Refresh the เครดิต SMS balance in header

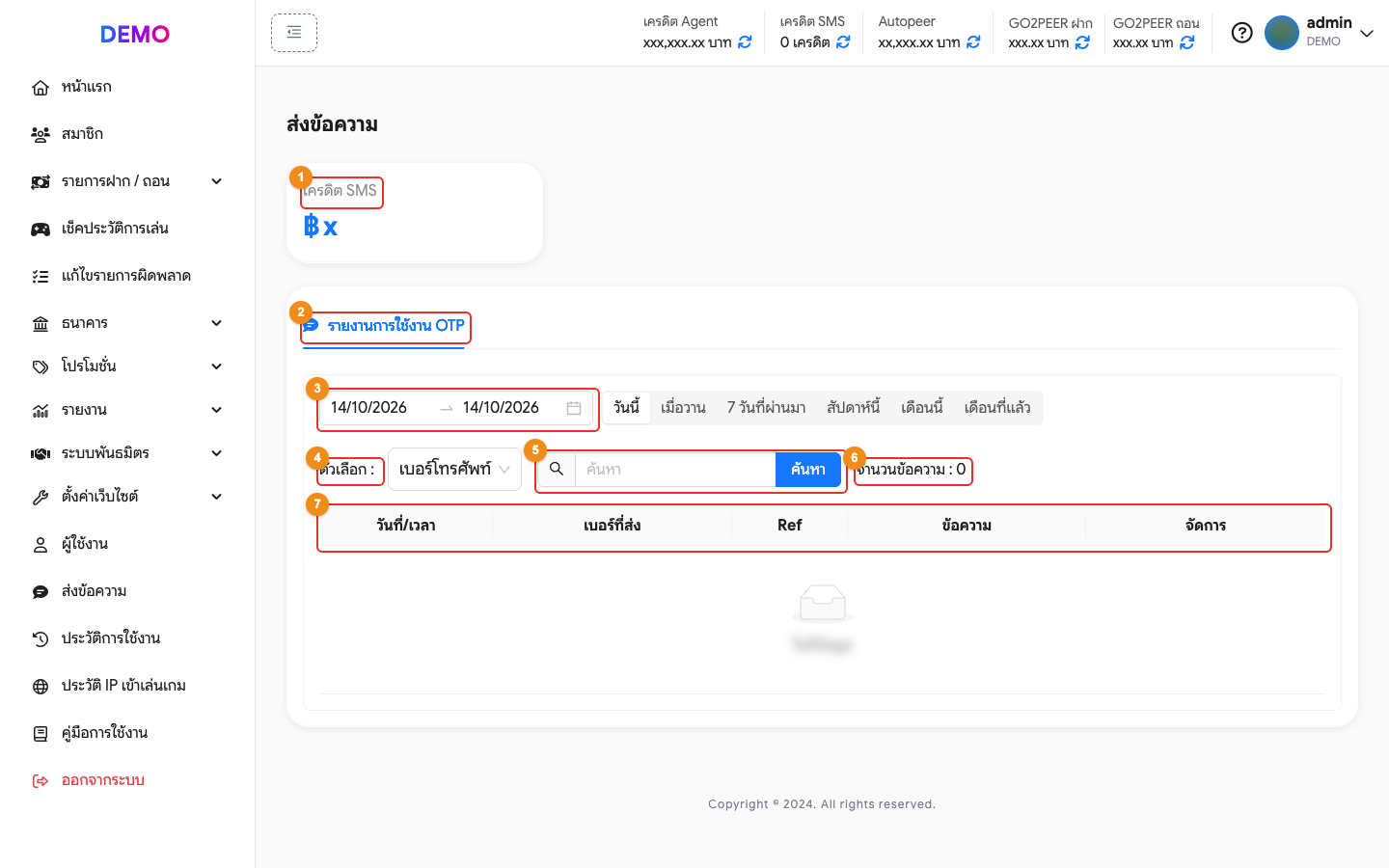tap(843, 42)
